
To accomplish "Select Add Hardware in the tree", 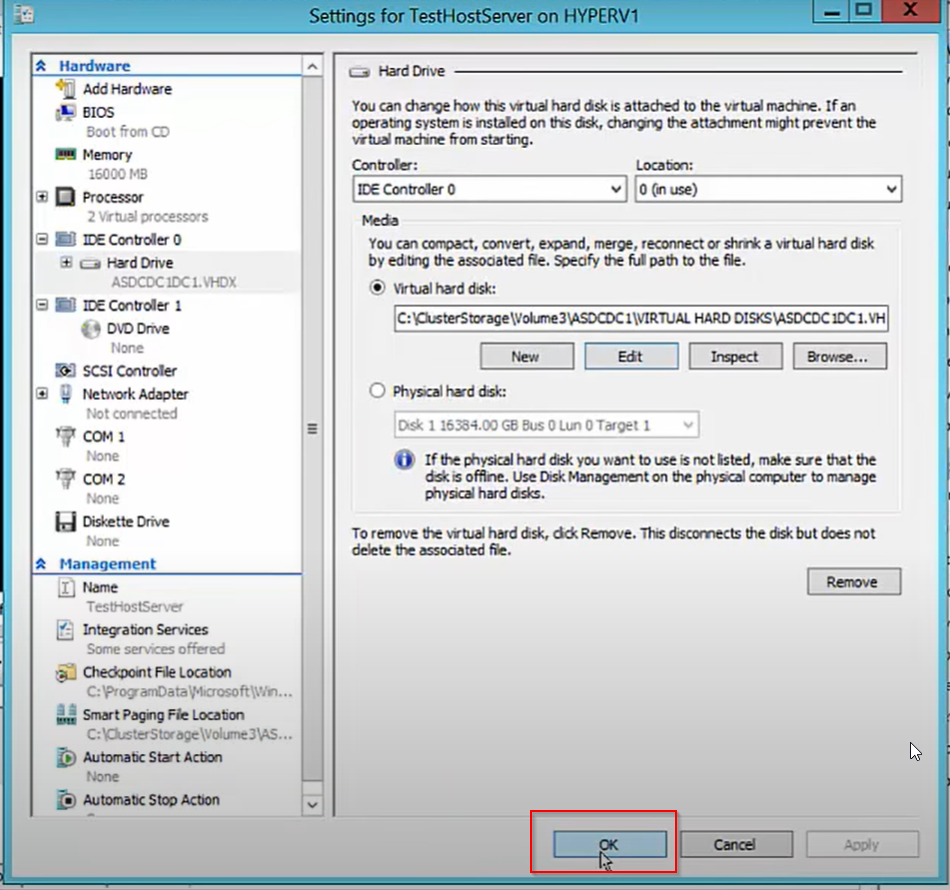I will [127, 89].
